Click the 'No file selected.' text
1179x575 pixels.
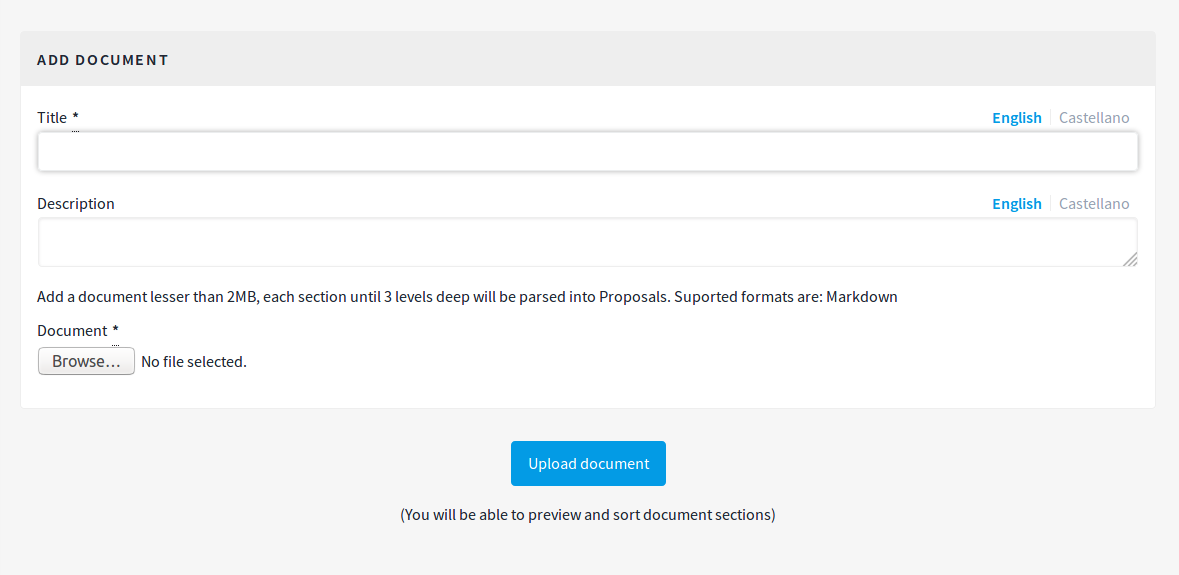194,362
